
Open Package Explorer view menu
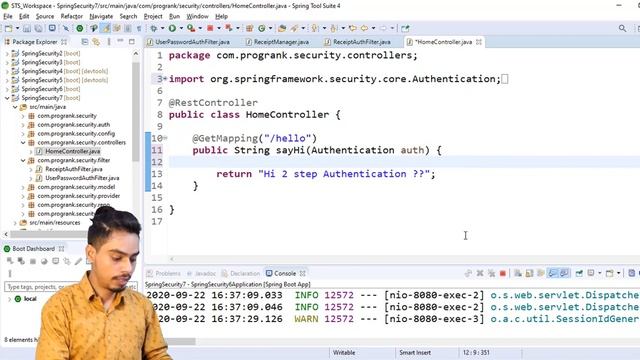click(x=109, y=42)
